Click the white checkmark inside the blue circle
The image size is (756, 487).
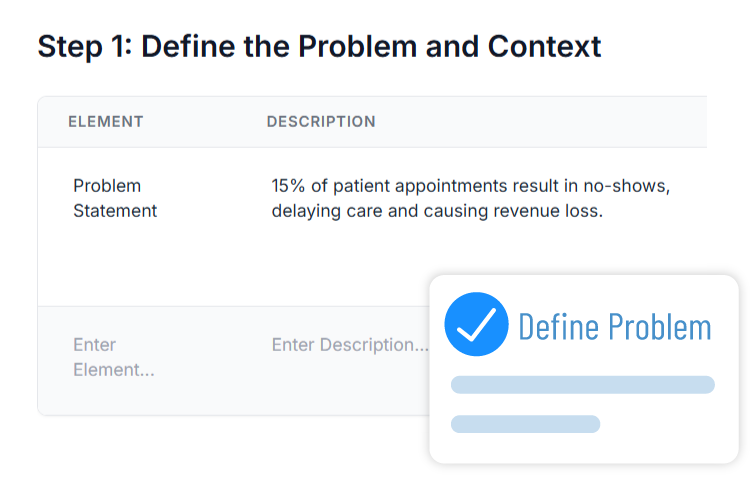(x=476, y=324)
